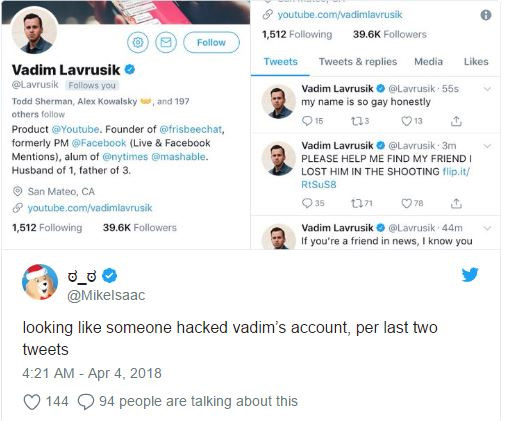Viewport: 505px width, 421px height.
Task: Follow Vadim Lavrusik
Action: (x=211, y=42)
